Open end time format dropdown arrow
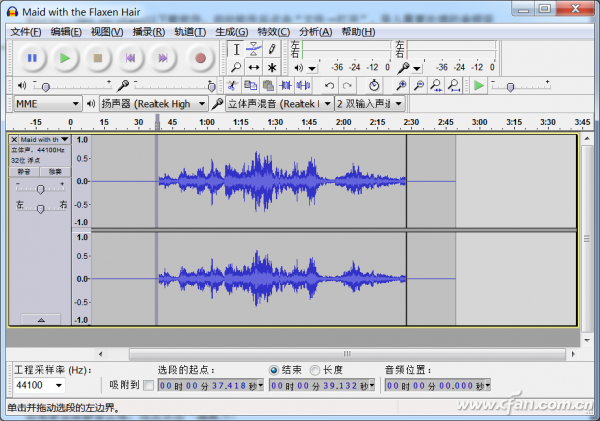The height and width of the screenshot is (421, 600). pos(372,385)
